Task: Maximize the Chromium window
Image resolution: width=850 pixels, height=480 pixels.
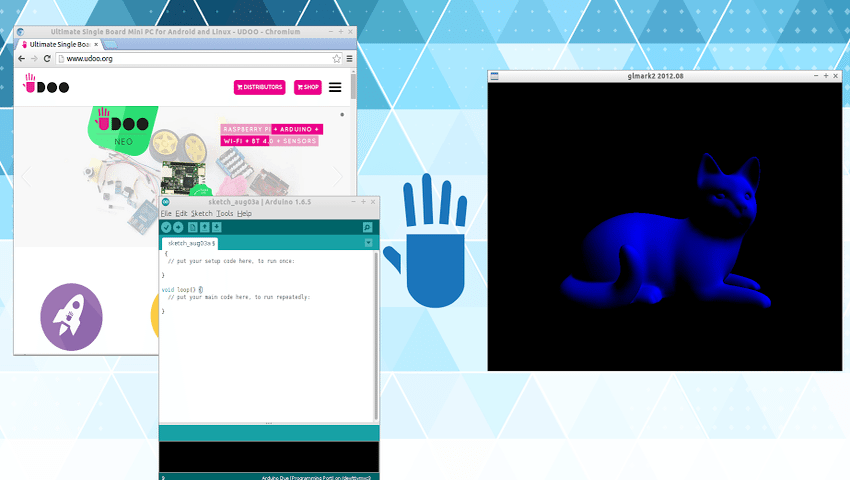Action: tap(340, 32)
